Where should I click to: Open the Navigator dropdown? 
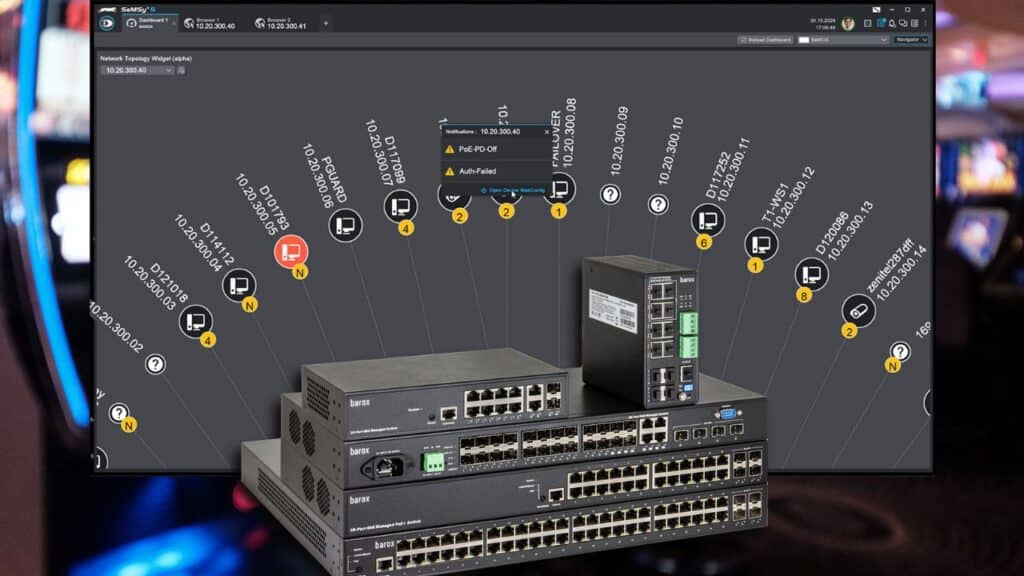click(910, 40)
